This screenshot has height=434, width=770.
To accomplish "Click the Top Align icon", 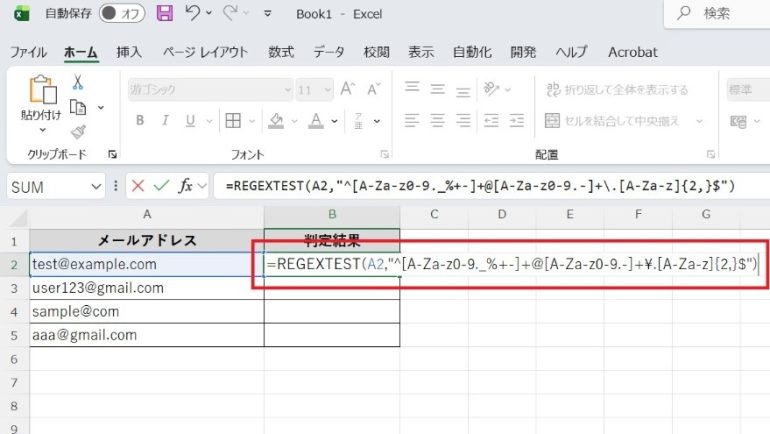I will pos(412,88).
